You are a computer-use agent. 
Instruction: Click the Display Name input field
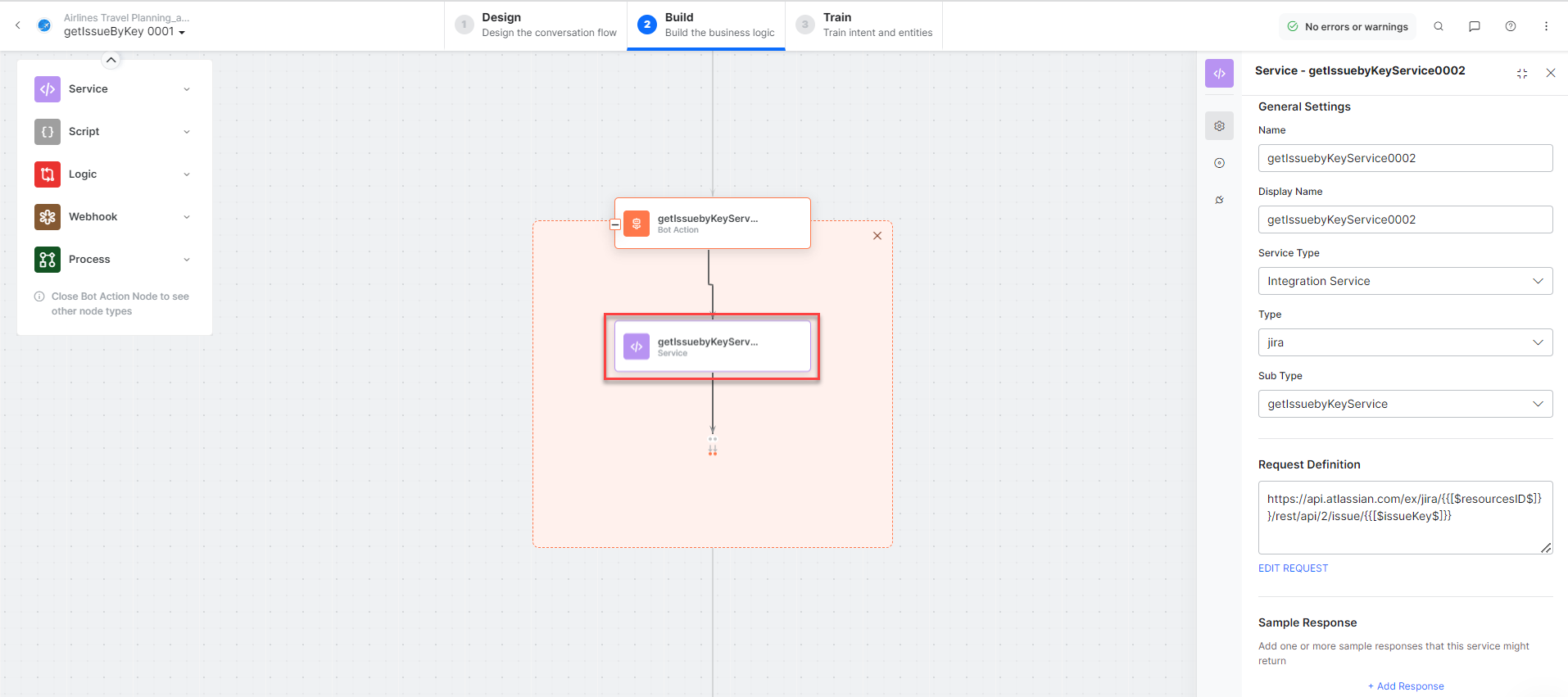pos(1404,220)
